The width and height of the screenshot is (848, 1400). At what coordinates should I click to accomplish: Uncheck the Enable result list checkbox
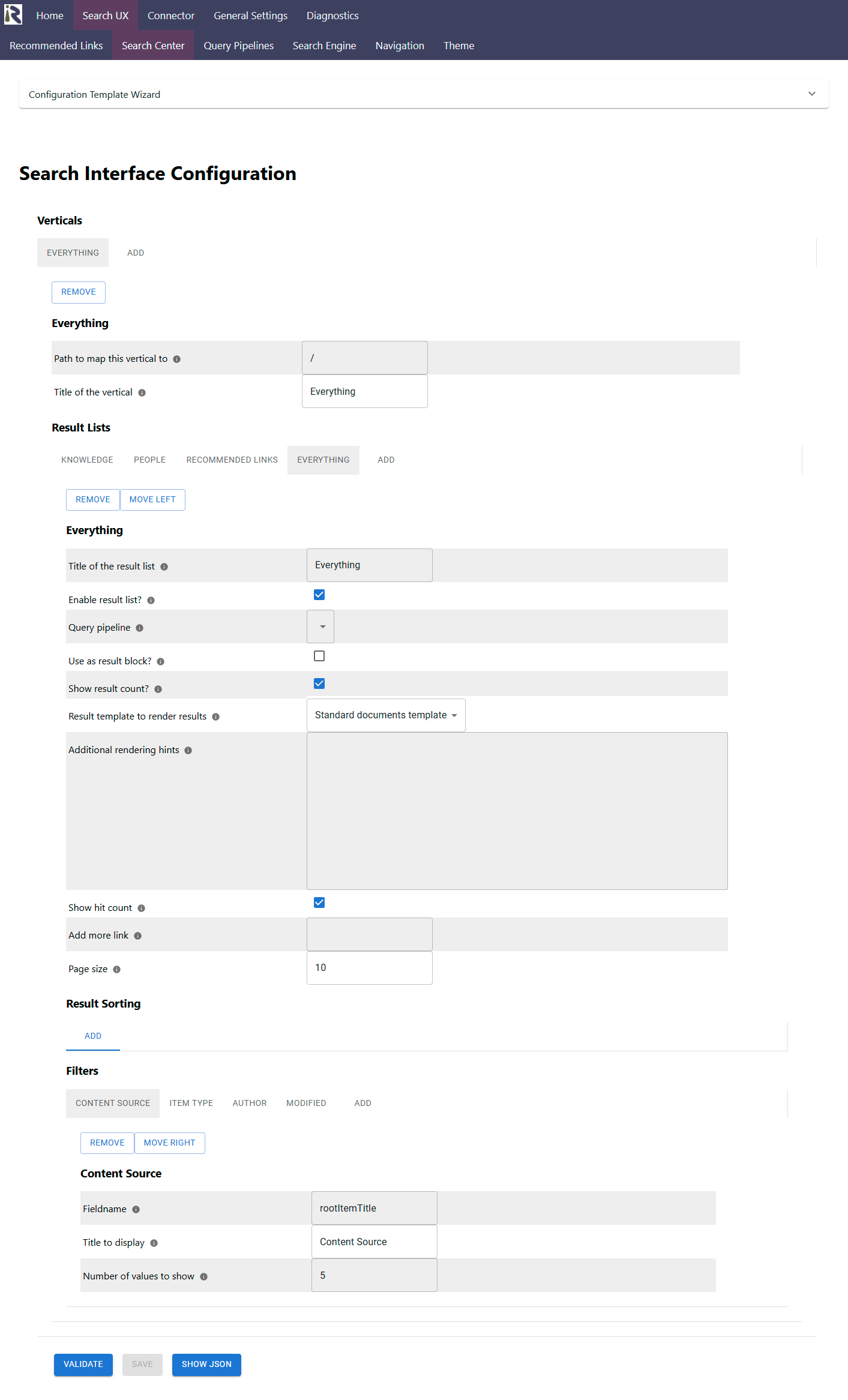click(319, 595)
